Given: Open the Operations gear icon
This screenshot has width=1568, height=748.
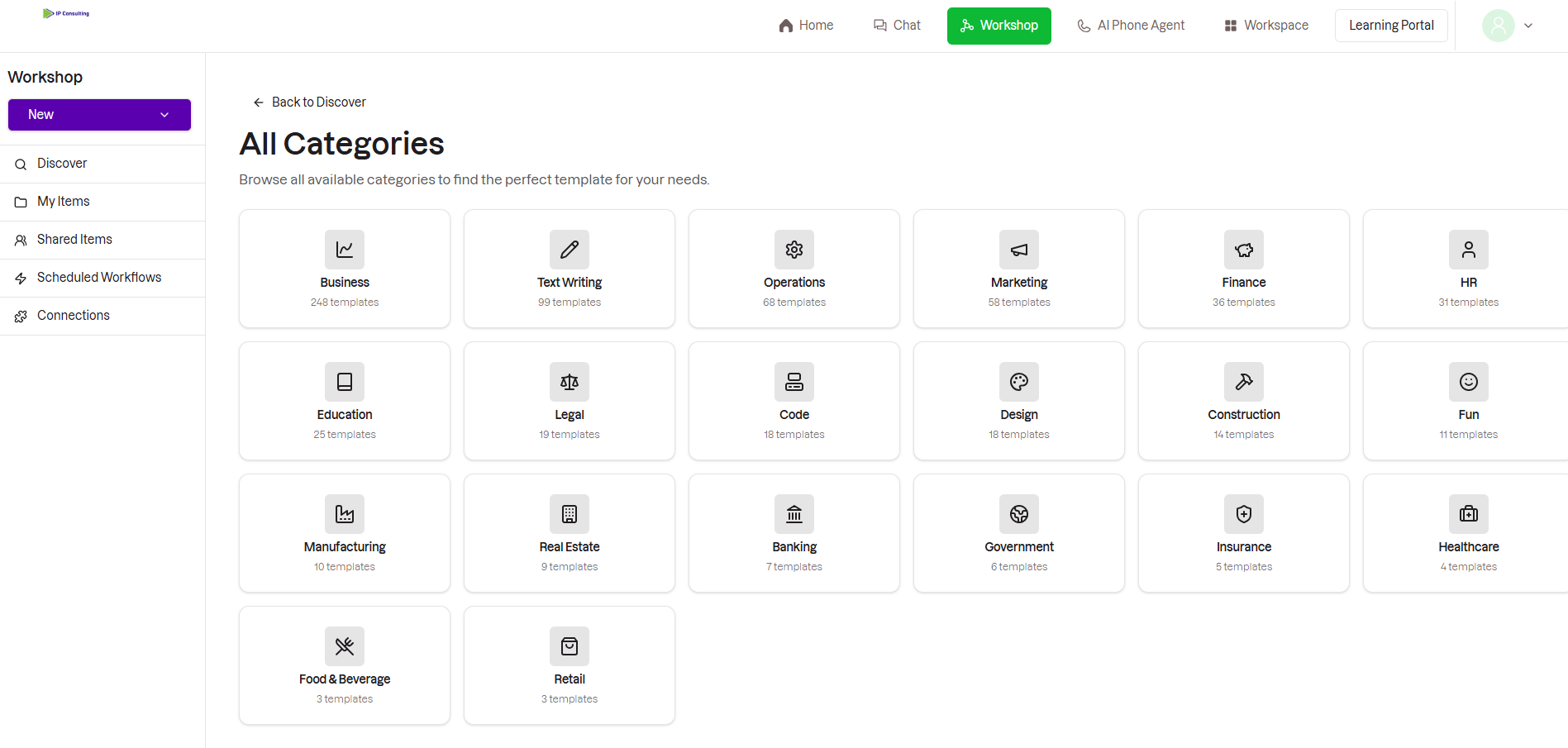Looking at the screenshot, I should pyautogui.click(x=794, y=249).
